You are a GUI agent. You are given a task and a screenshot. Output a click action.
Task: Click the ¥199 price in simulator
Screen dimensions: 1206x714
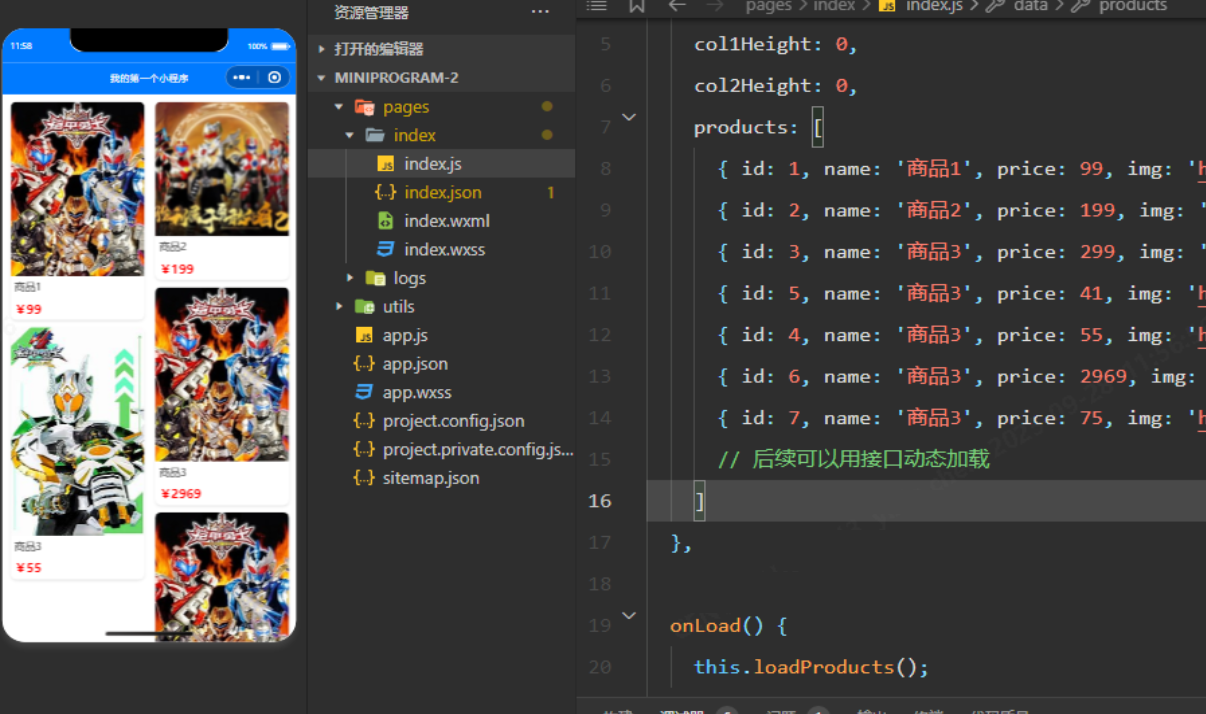coord(178,269)
